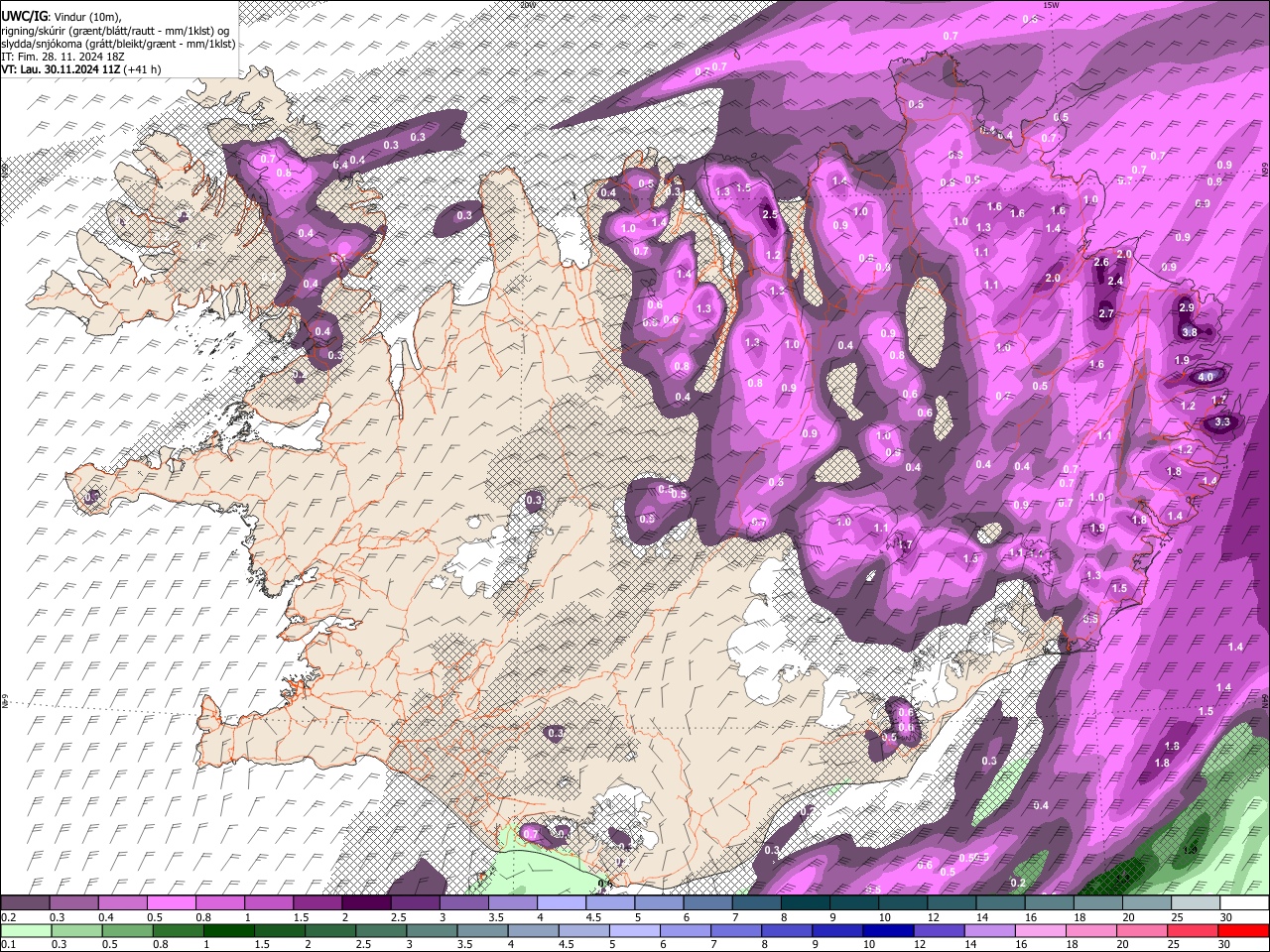Click the 'rigning/skúrir' rain legend description line
This screenshot has height=952, width=1270.
coord(115,31)
